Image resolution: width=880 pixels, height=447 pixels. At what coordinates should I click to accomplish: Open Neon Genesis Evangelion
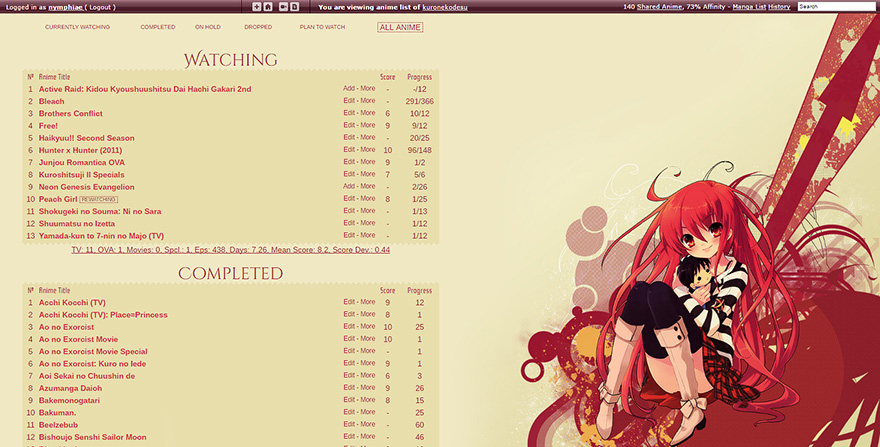tap(86, 187)
